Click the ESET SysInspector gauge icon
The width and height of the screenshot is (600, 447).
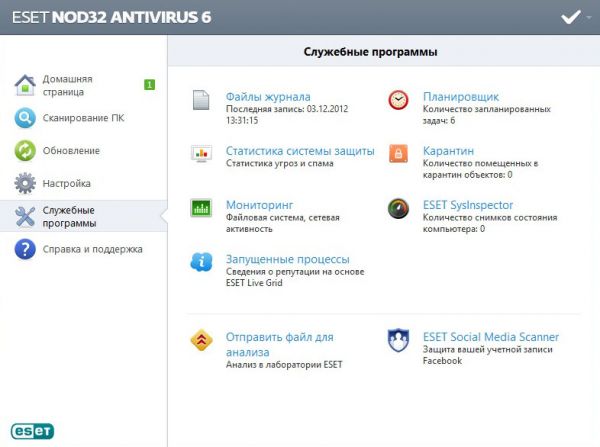pos(398,208)
